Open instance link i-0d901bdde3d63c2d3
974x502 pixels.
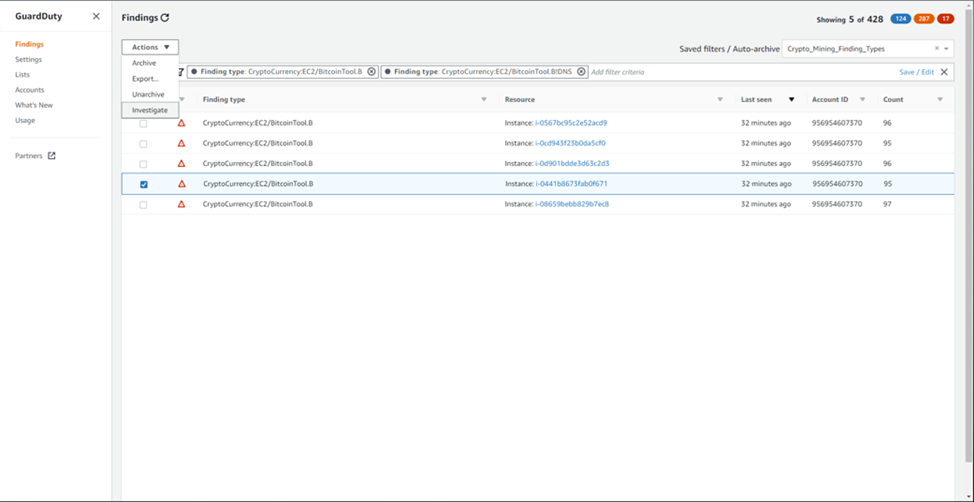pyautogui.click(x=572, y=163)
